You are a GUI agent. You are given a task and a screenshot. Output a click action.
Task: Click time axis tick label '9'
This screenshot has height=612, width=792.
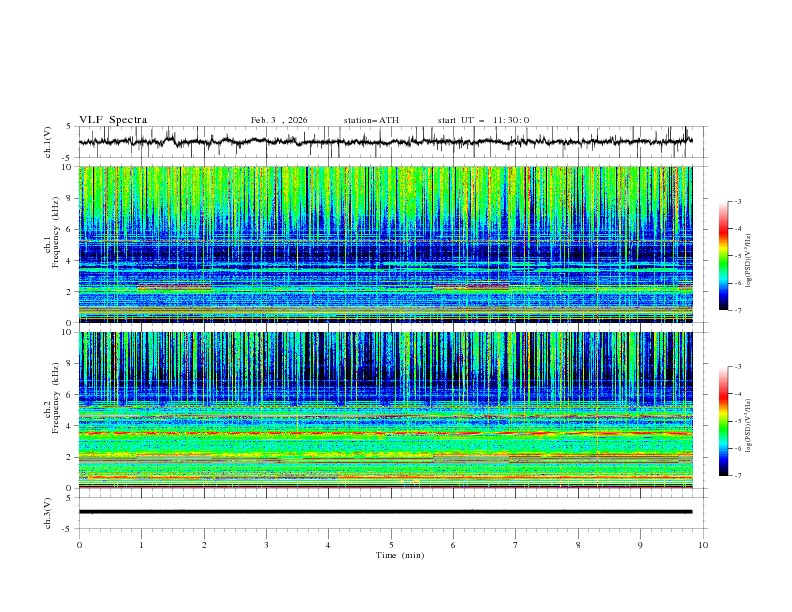(x=640, y=545)
